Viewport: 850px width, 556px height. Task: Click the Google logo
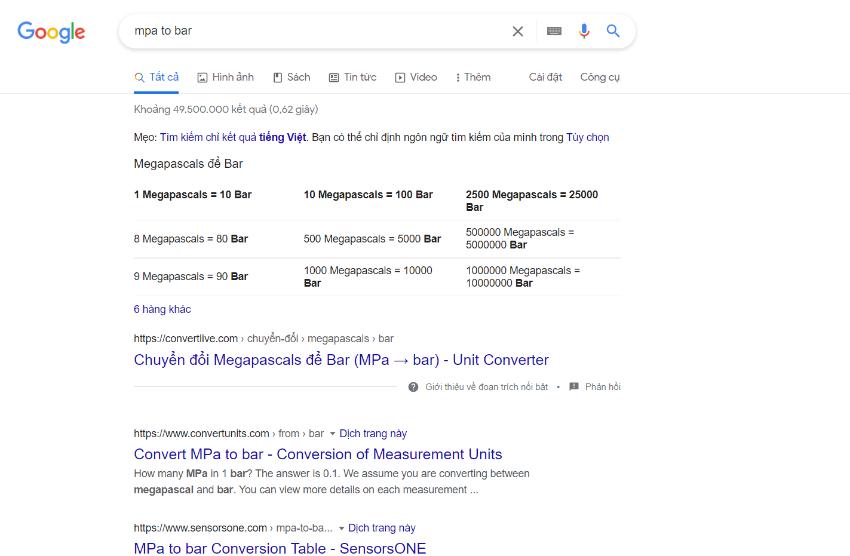(51, 32)
